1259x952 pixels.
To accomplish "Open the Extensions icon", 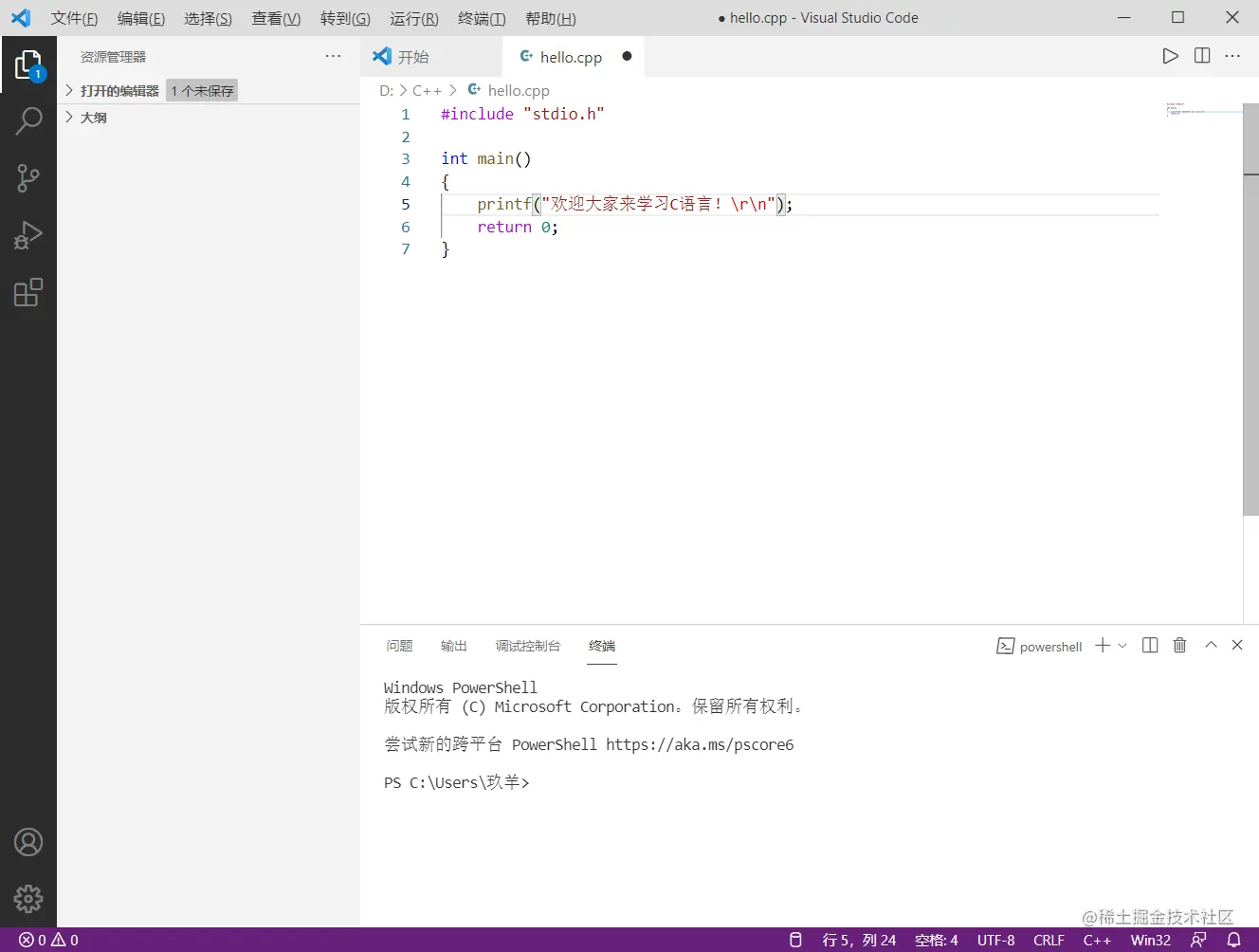I will [28, 292].
